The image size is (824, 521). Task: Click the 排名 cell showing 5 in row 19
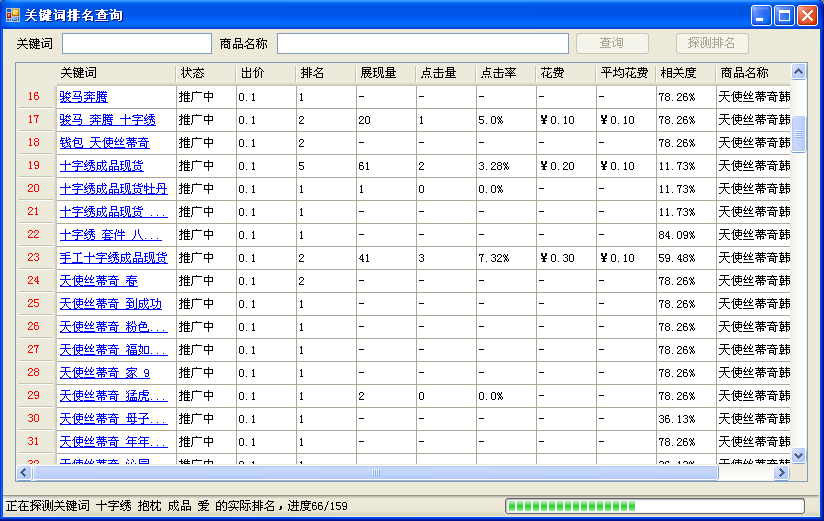point(326,166)
